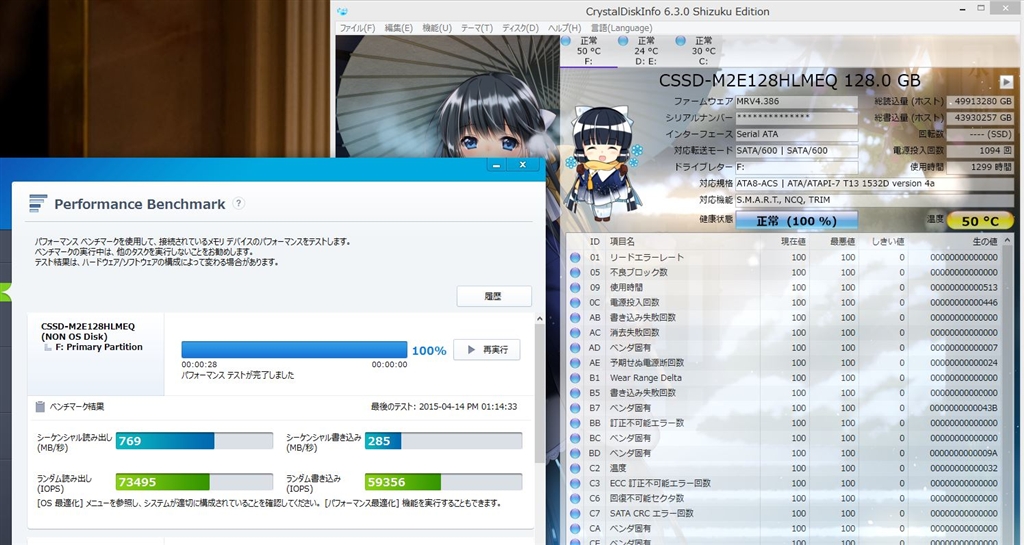Click the Shizuku character mascot image
This screenshot has height=545, width=1024.
[603, 163]
